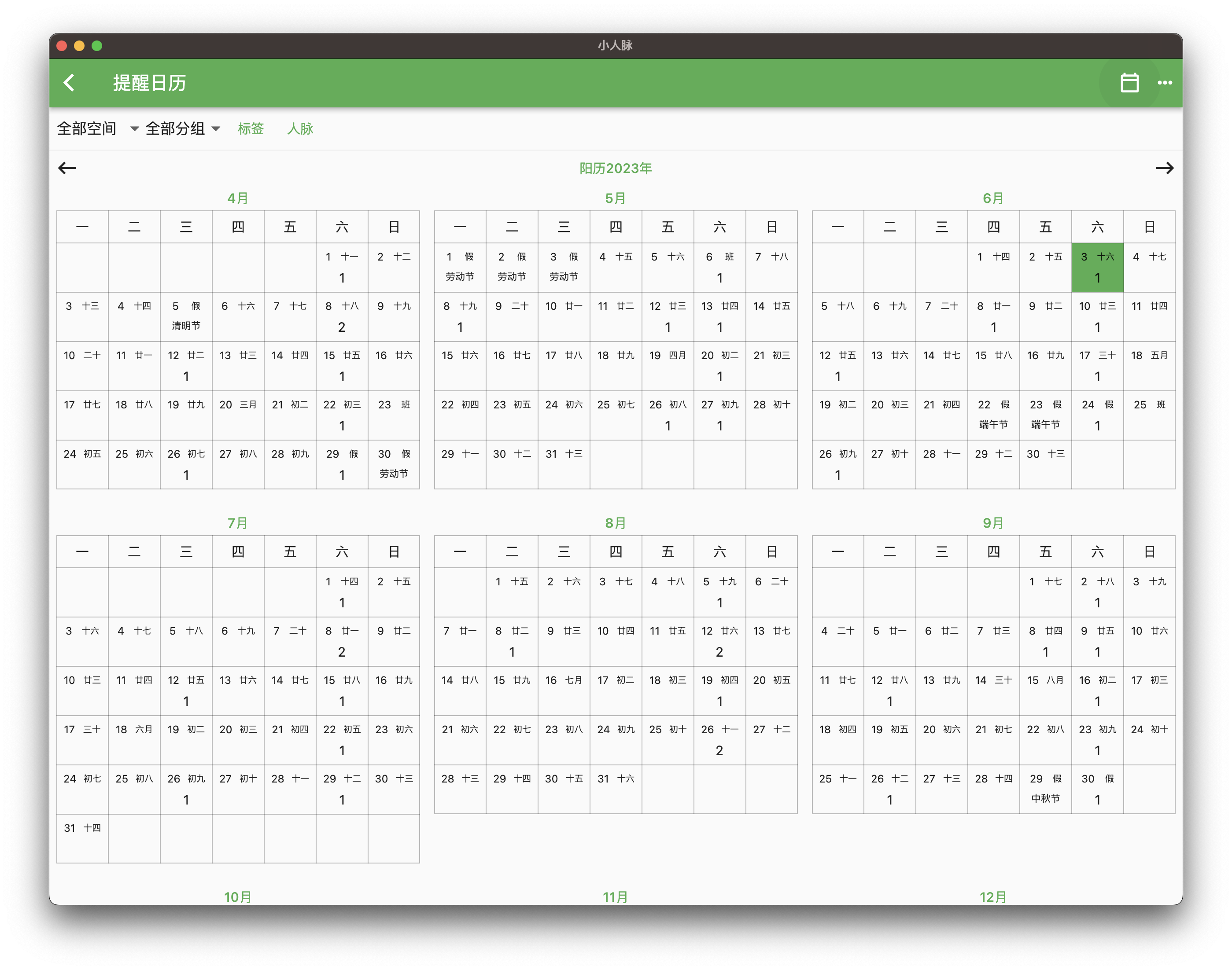1232x970 pixels.
Task: Select April 12 廿二 cell
Action: tap(186, 366)
